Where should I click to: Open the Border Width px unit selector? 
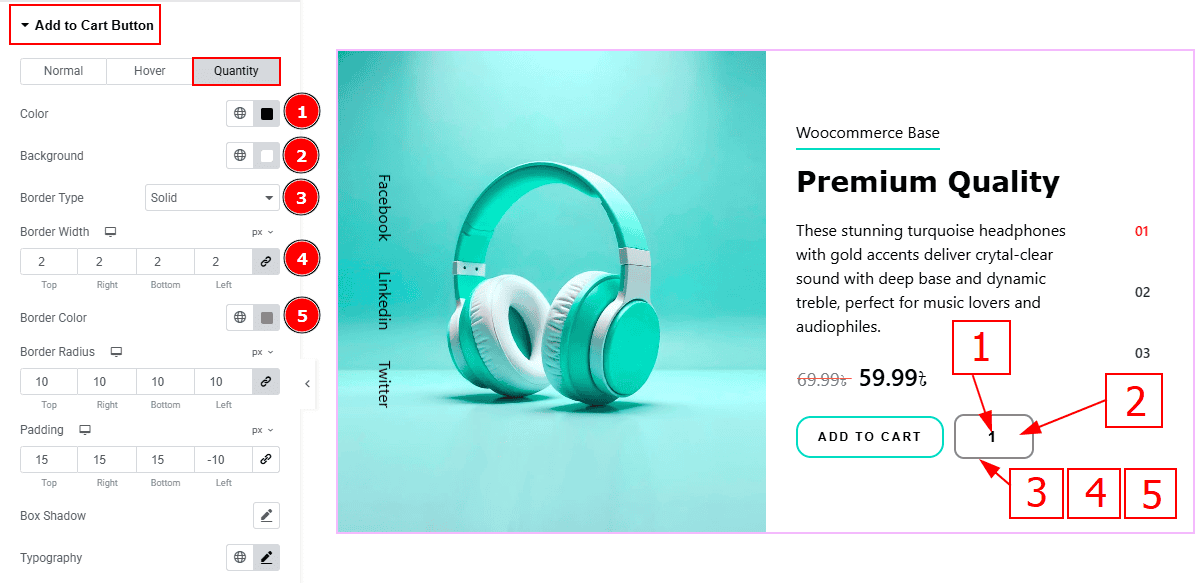tap(263, 232)
